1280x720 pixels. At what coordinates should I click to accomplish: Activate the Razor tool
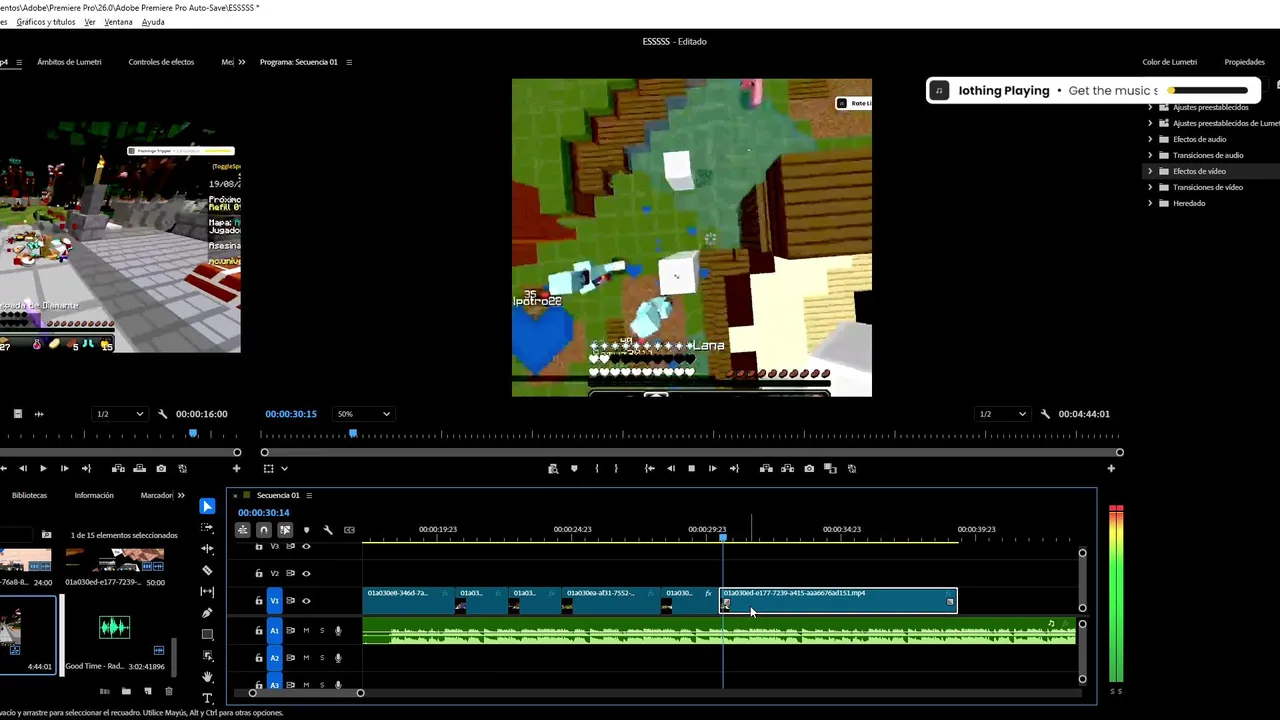[207, 570]
